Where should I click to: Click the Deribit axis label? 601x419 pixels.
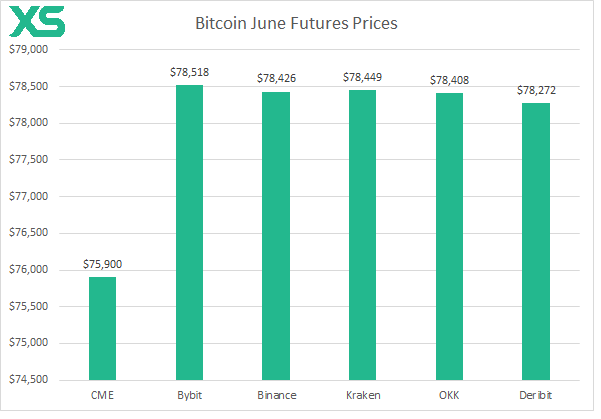tap(535, 397)
